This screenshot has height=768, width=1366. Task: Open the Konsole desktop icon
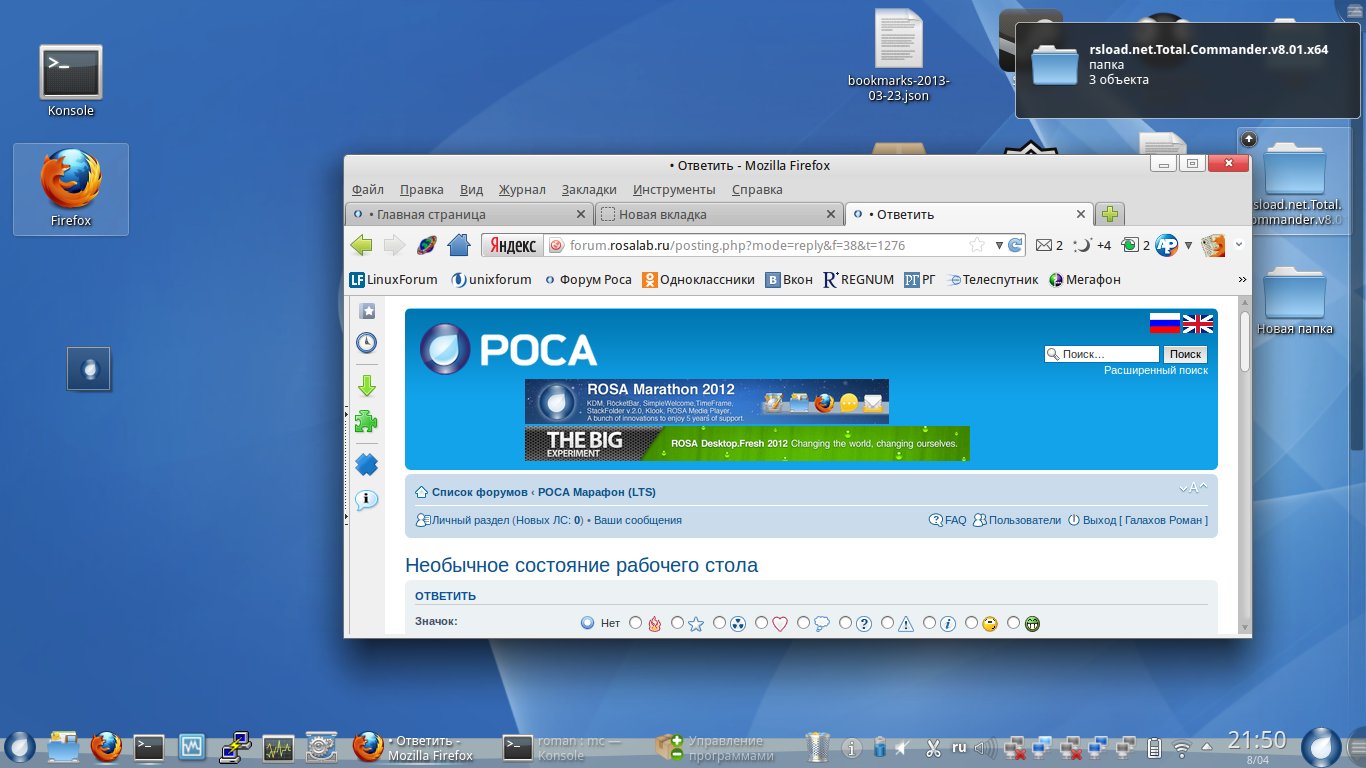pyautogui.click(x=71, y=81)
